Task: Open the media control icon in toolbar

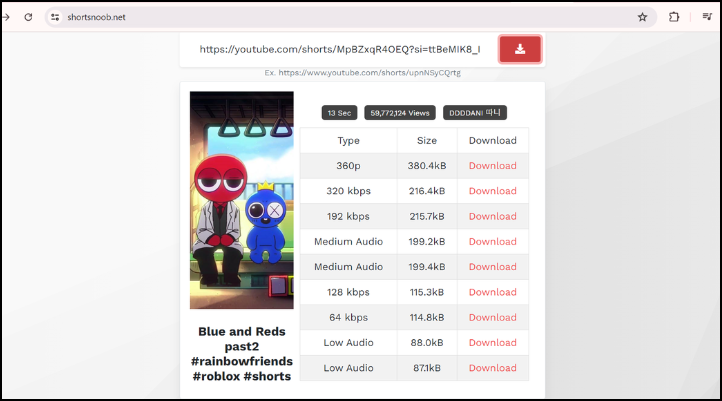Action: (707, 17)
